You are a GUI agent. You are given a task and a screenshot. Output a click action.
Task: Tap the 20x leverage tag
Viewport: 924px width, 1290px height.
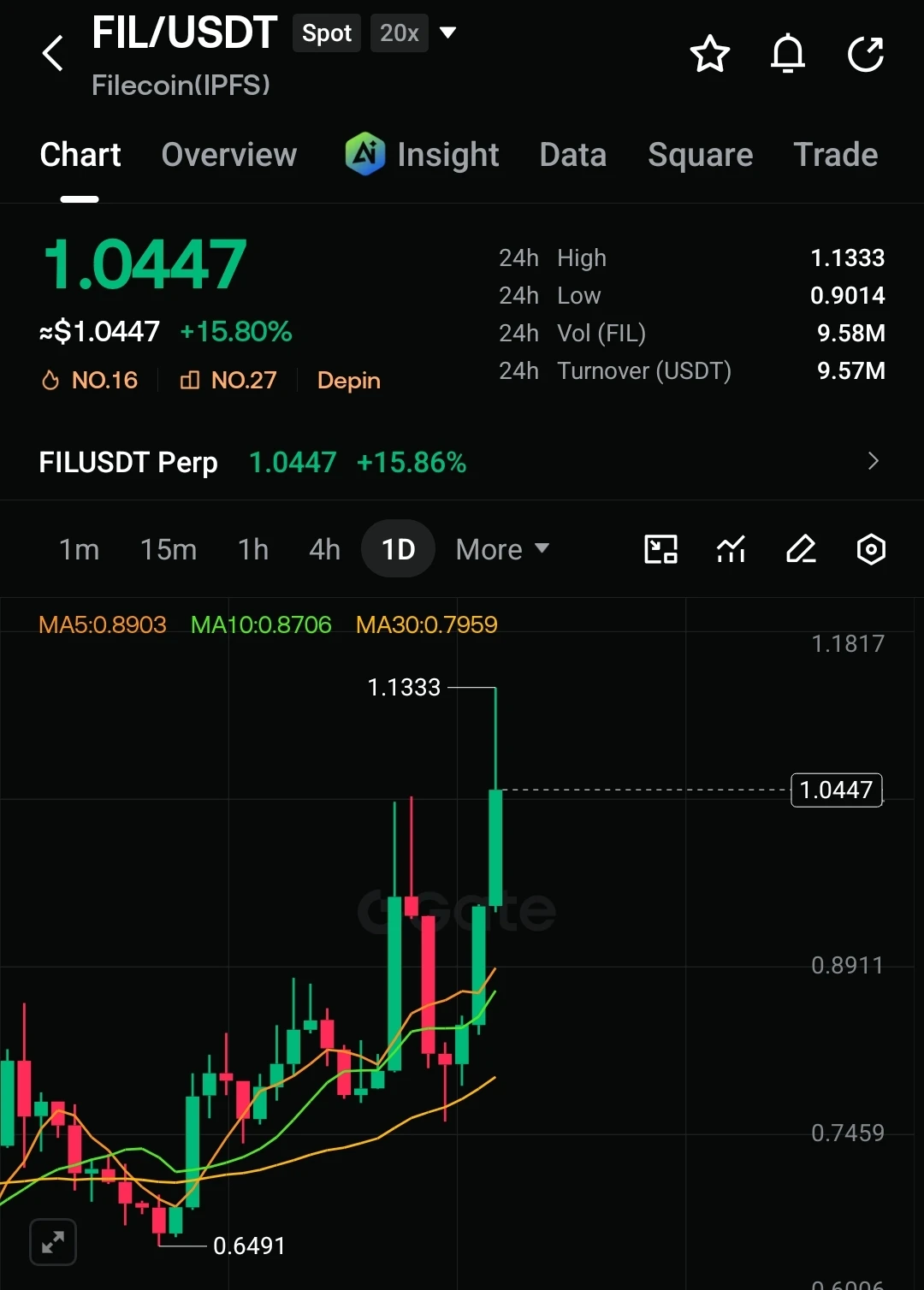400,33
